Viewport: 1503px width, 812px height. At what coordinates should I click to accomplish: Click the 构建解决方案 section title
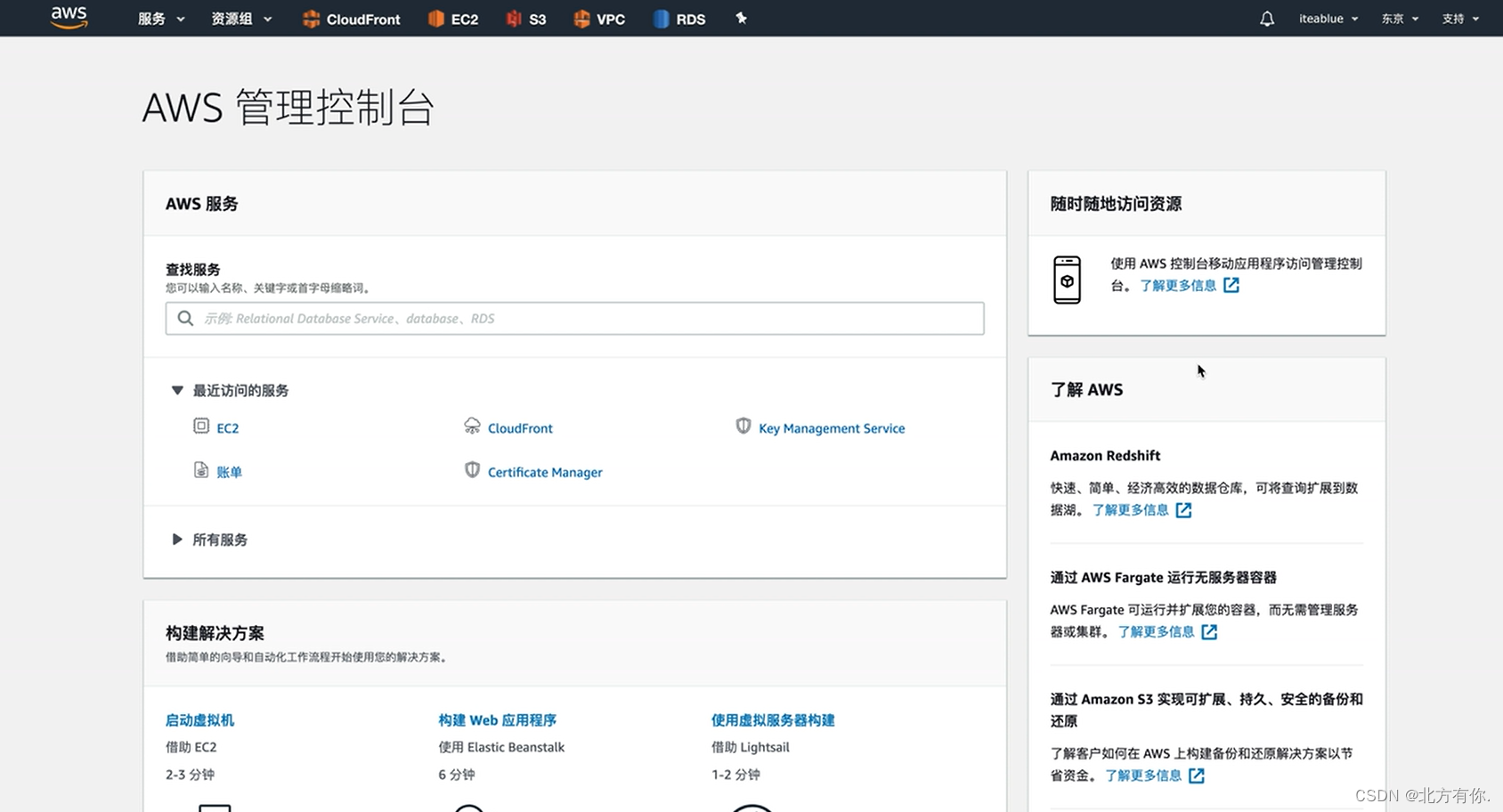[215, 633]
